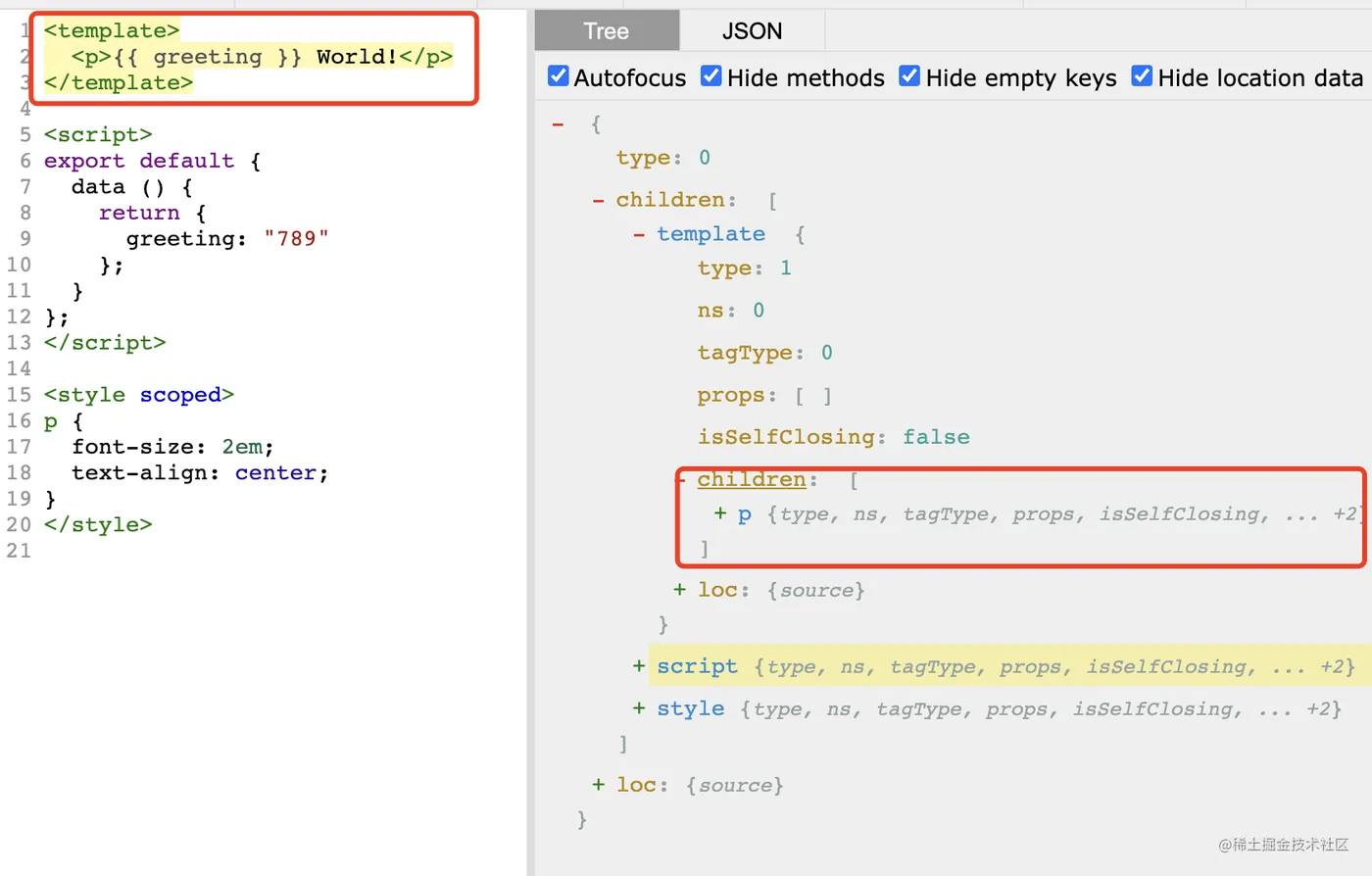Select the Tree tab

tap(607, 31)
